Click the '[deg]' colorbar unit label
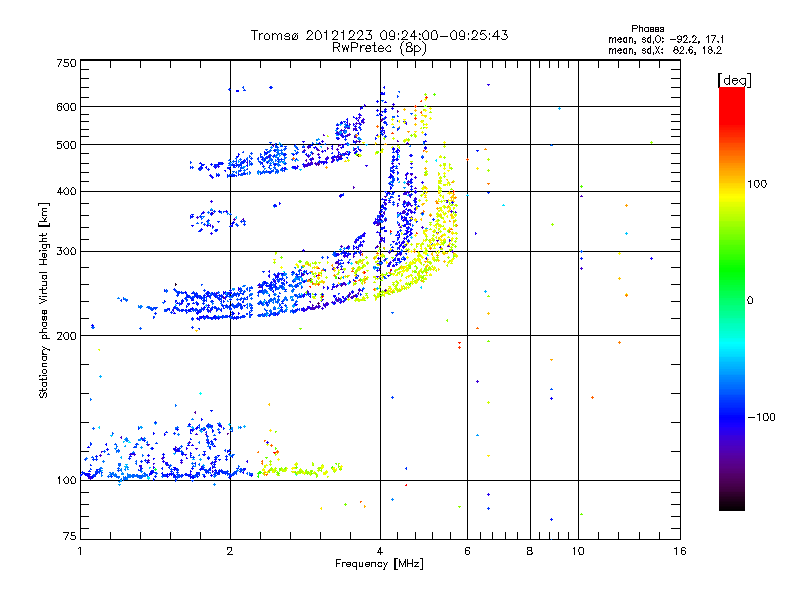 [x=734, y=80]
